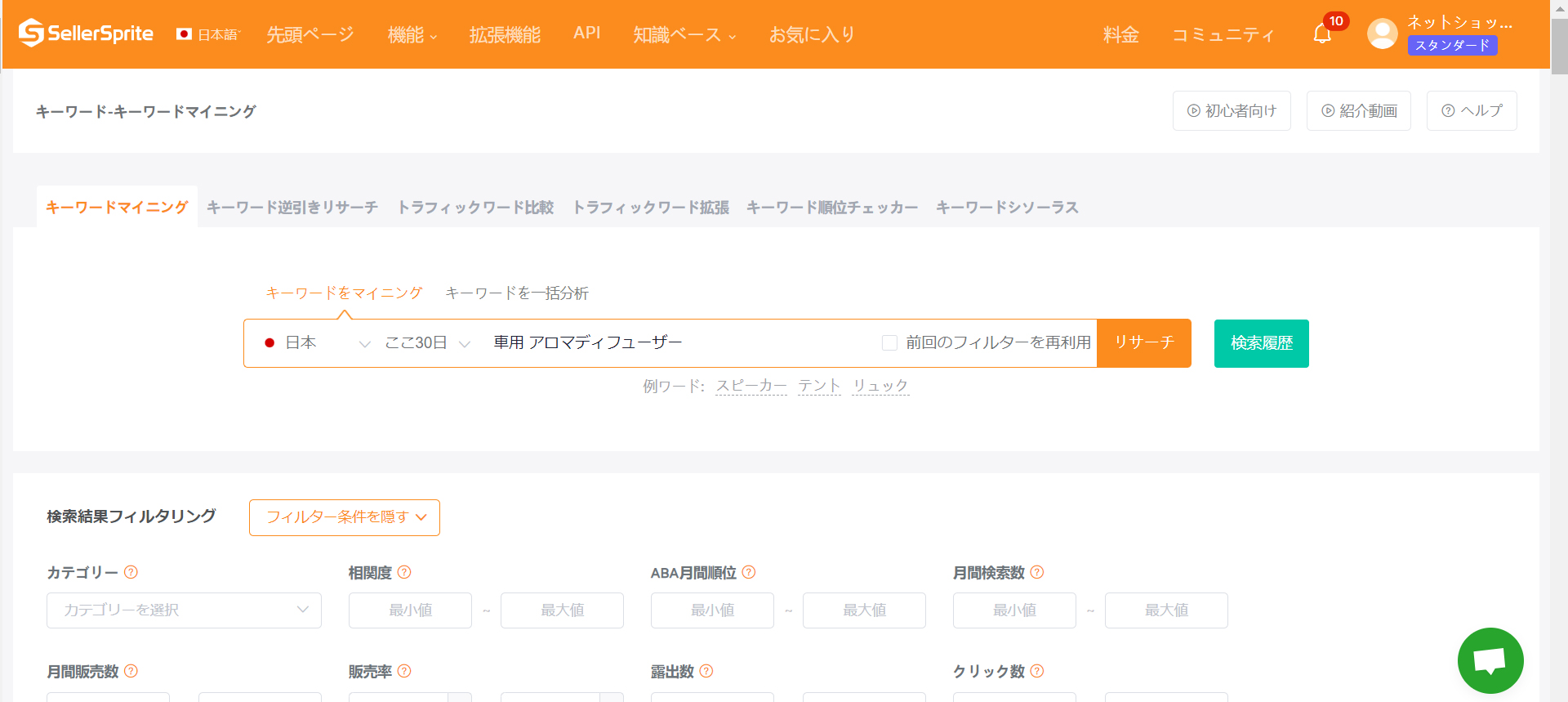Click the help icon next to 販売率
The width and height of the screenshot is (1568, 702).
click(x=404, y=671)
